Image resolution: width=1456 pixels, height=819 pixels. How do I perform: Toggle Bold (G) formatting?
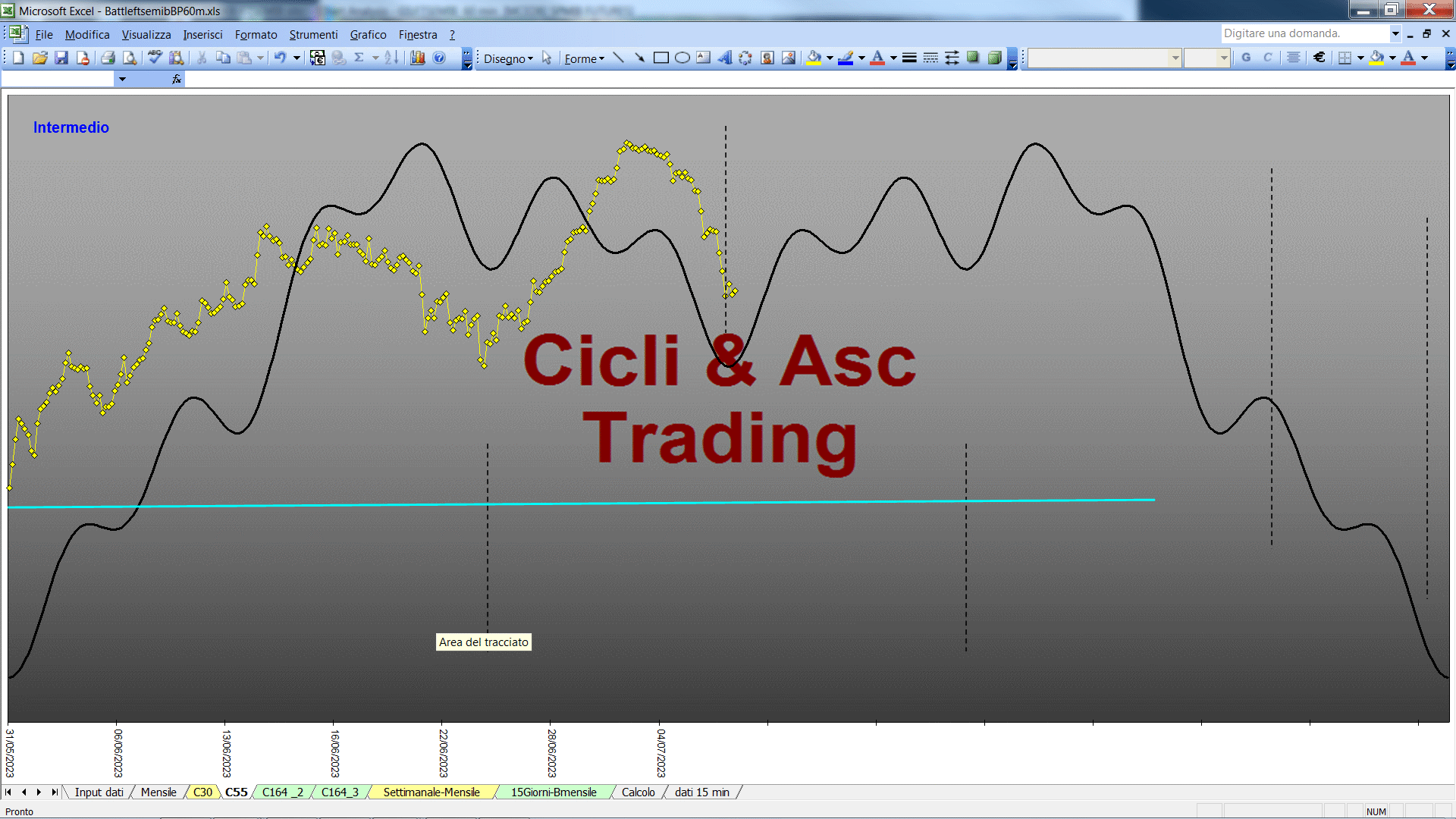(x=1246, y=58)
